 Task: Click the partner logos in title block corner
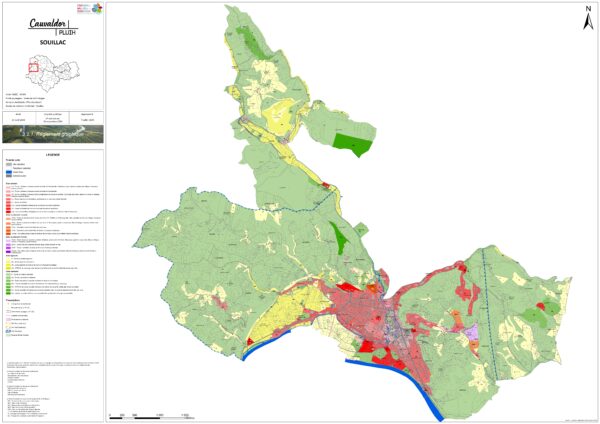(x=88, y=8)
